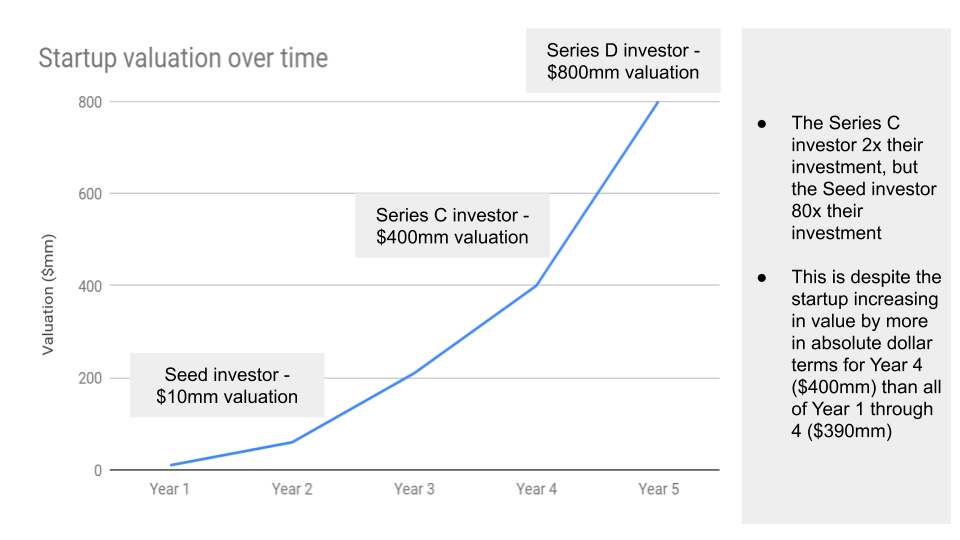The width and height of the screenshot is (960, 540).
Task: Click the Year 2 axis label
Action: pyautogui.click(x=292, y=489)
